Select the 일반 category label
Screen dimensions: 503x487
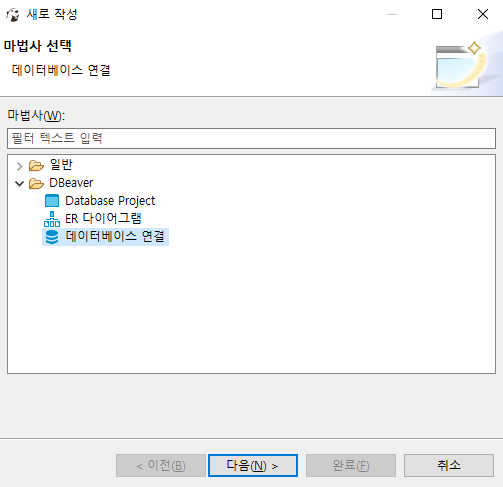(x=61, y=165)
